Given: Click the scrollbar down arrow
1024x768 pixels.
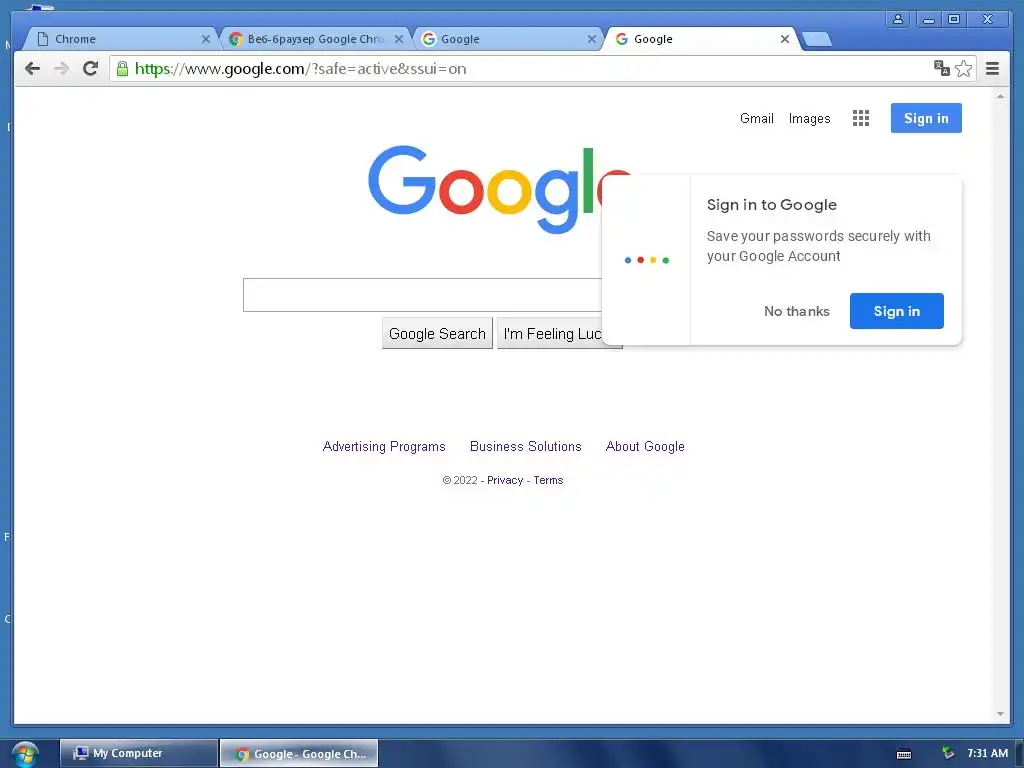Looking at the screenshot, I should point(1000,714).
